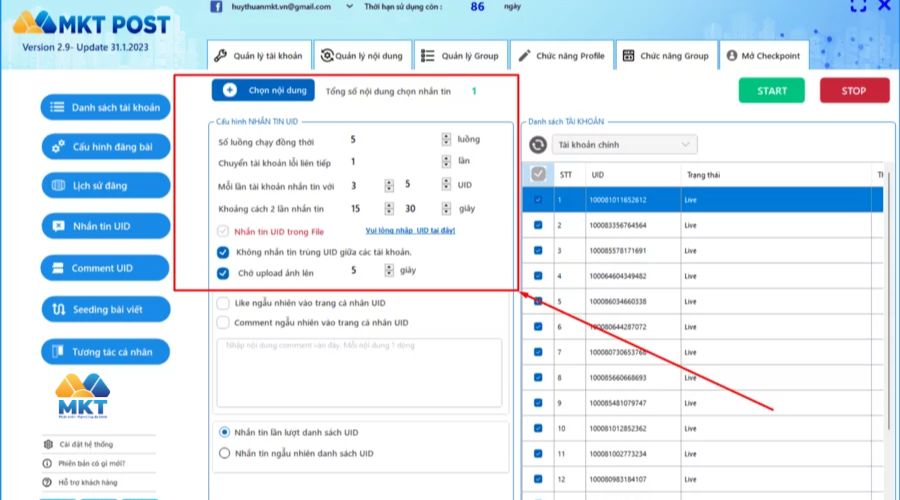900x500 pixels.
Task: Open the Tài khoản chính dropdown
Action: click(624, 145)
